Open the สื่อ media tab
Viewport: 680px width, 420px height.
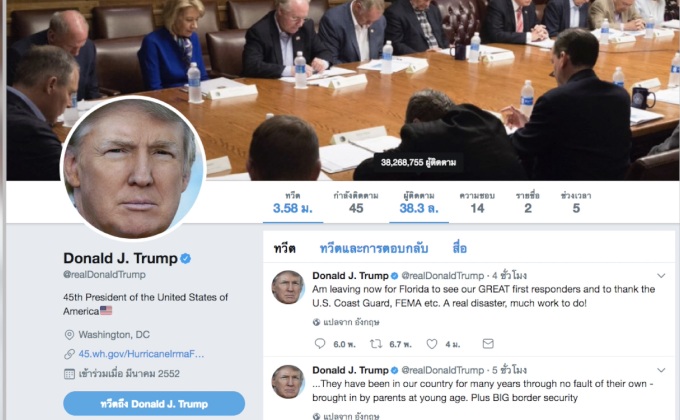pyautogui.click(x=460, y=249)
